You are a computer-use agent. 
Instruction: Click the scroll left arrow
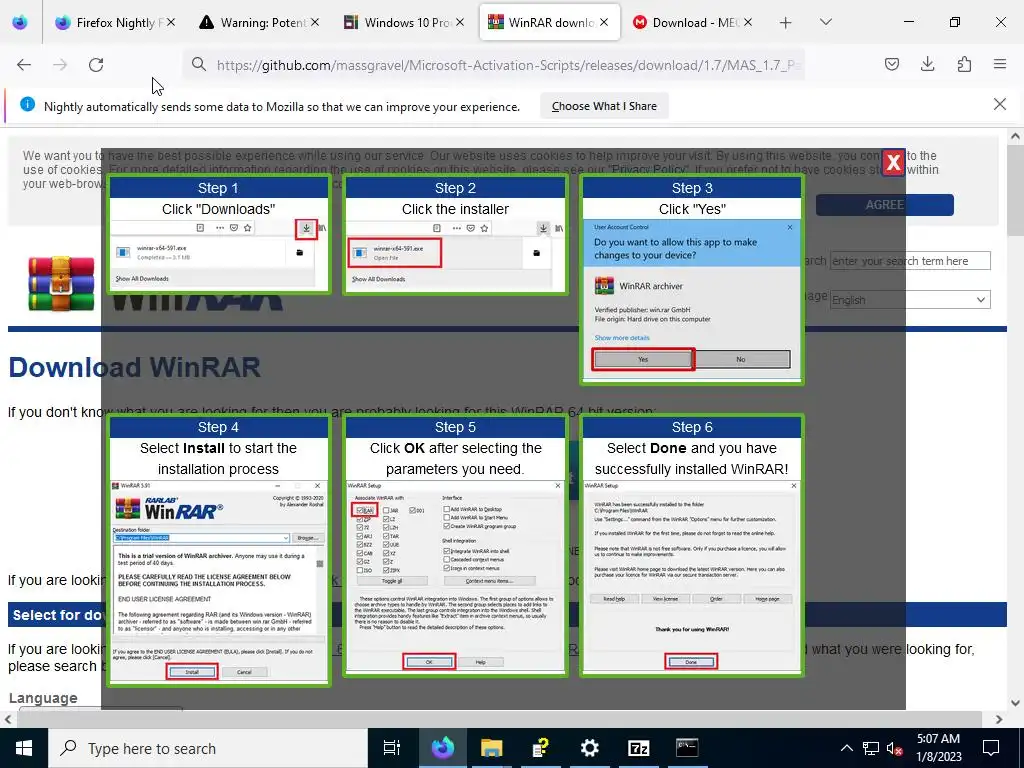[7, 719]
